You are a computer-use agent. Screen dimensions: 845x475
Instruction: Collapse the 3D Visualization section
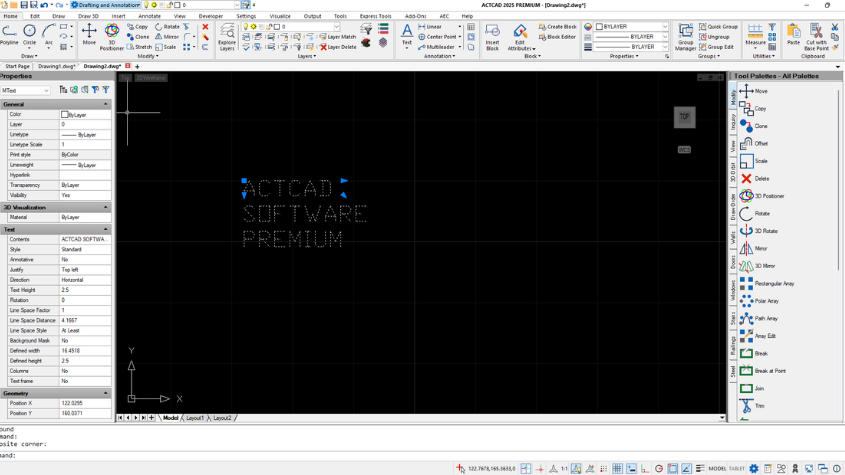106,207
